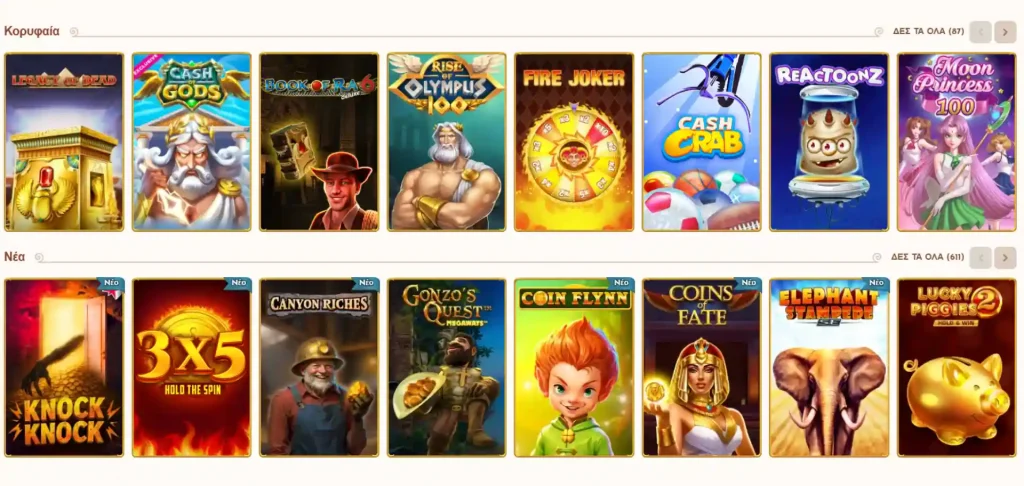Open the Fire Joker game
1024x486 pixels.
(574, 142)
